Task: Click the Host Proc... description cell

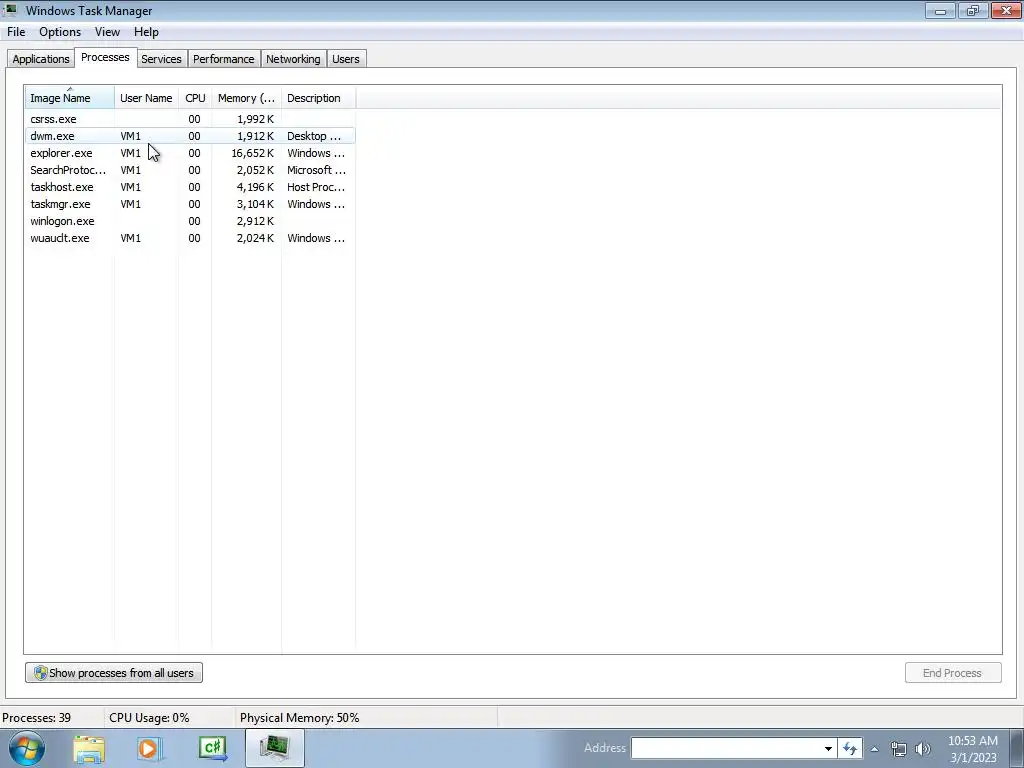Action: point(316,187)
